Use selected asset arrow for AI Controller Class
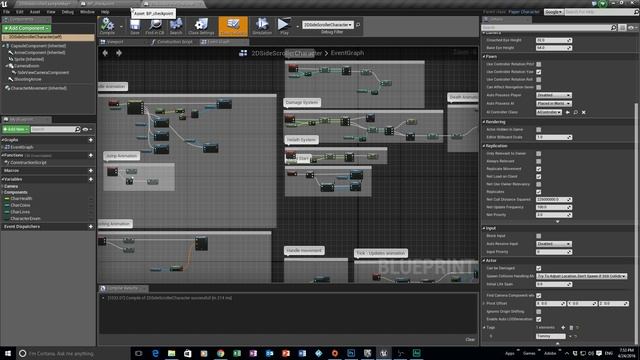This screenshot has width=640, height=360. coord(568,112)
